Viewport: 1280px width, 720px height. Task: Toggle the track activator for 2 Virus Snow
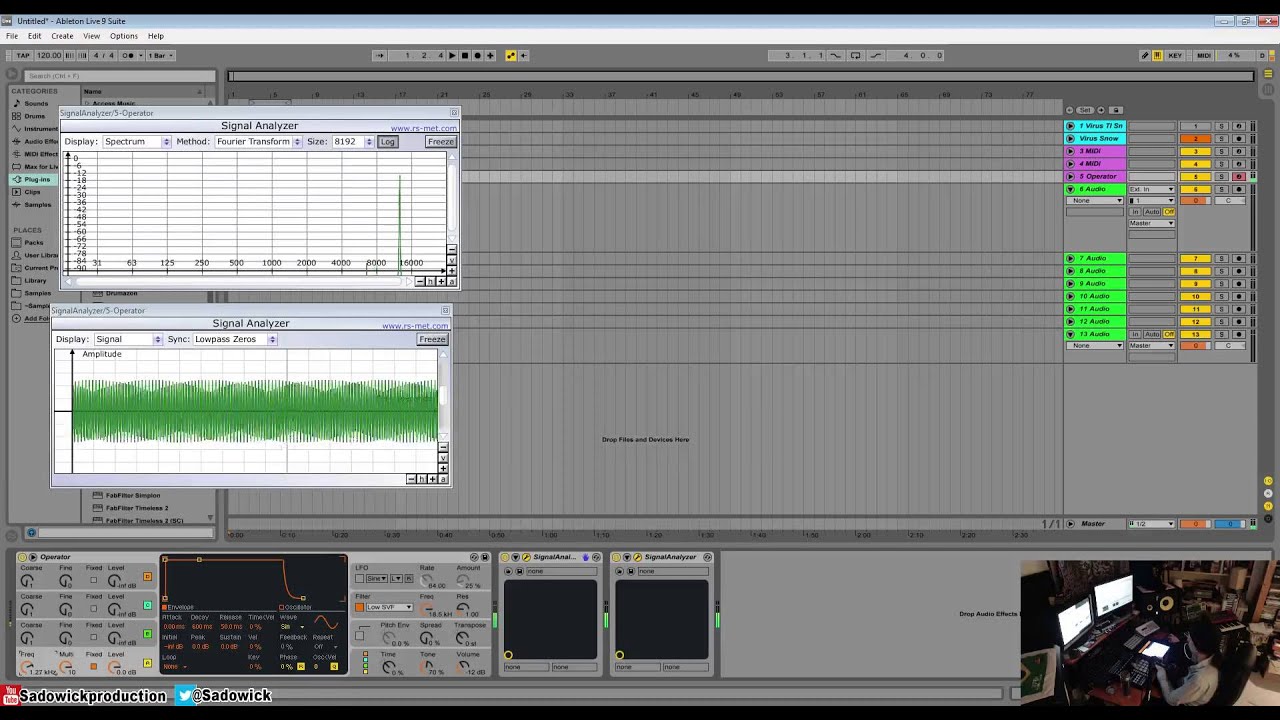[x=1195, y=139]
